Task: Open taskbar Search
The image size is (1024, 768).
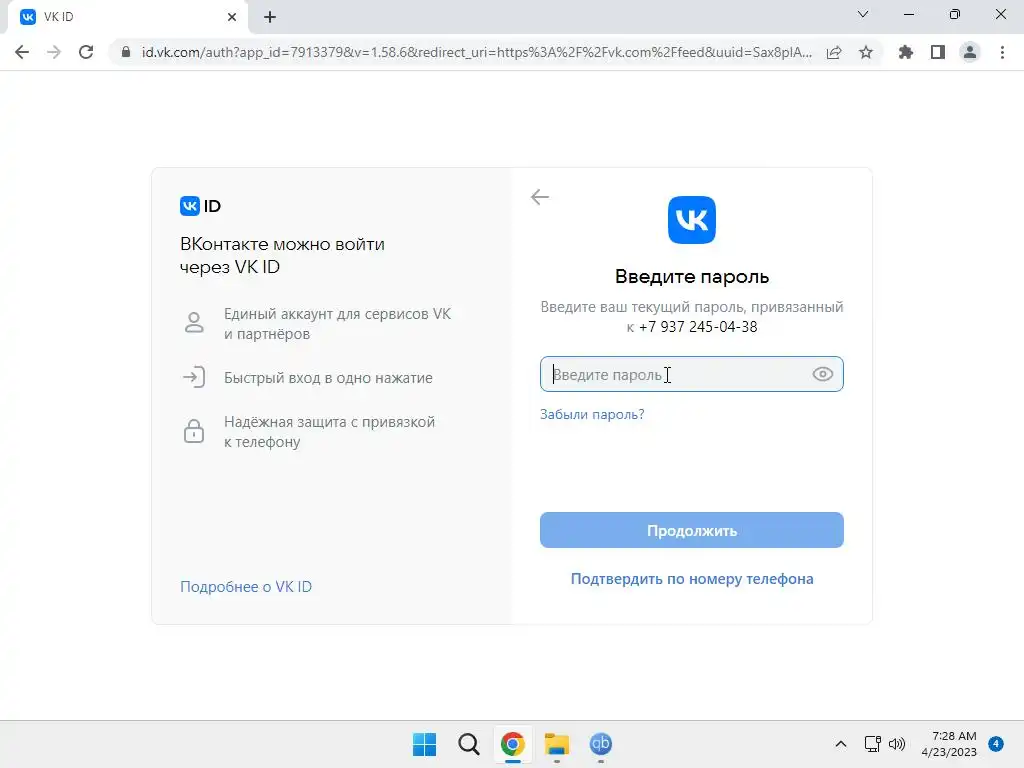Action: 468,744
